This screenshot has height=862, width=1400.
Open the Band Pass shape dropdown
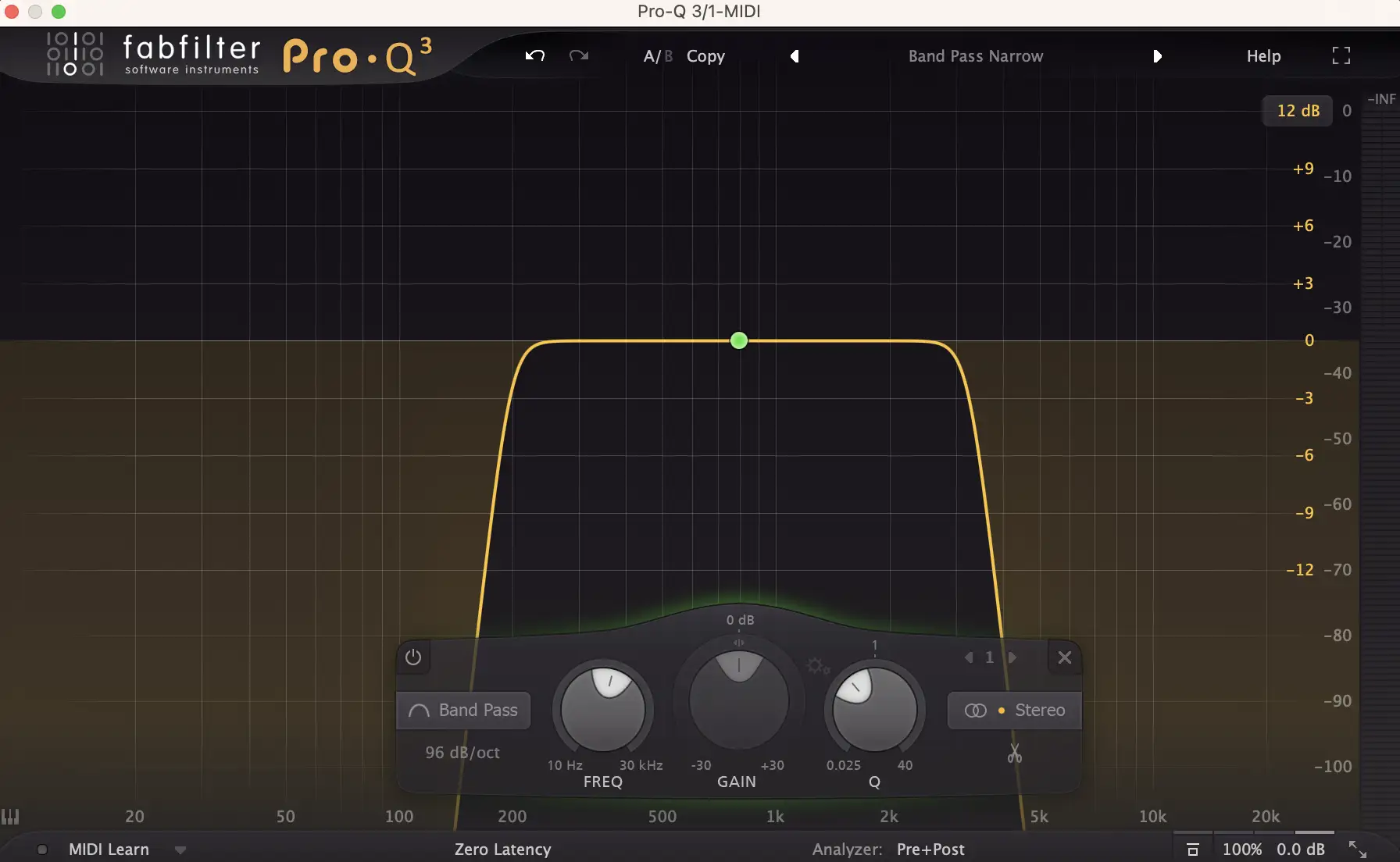(463, 711)
